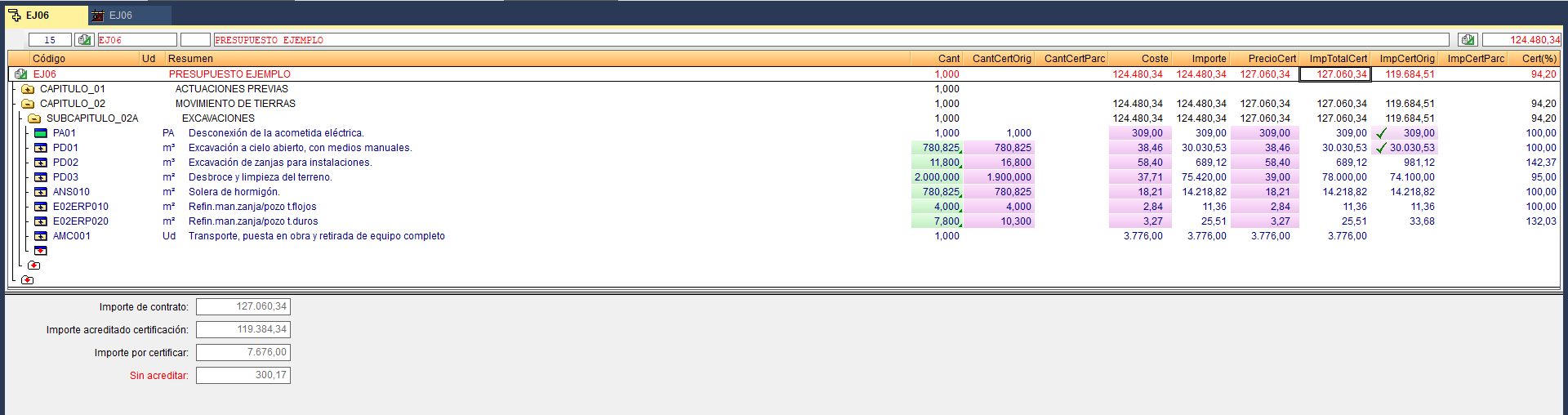The height and width of the screenshot is (415, 1568).
Task: Click the green Cant cell 2.000,000 for PD03
Action: tap(937, 177)
